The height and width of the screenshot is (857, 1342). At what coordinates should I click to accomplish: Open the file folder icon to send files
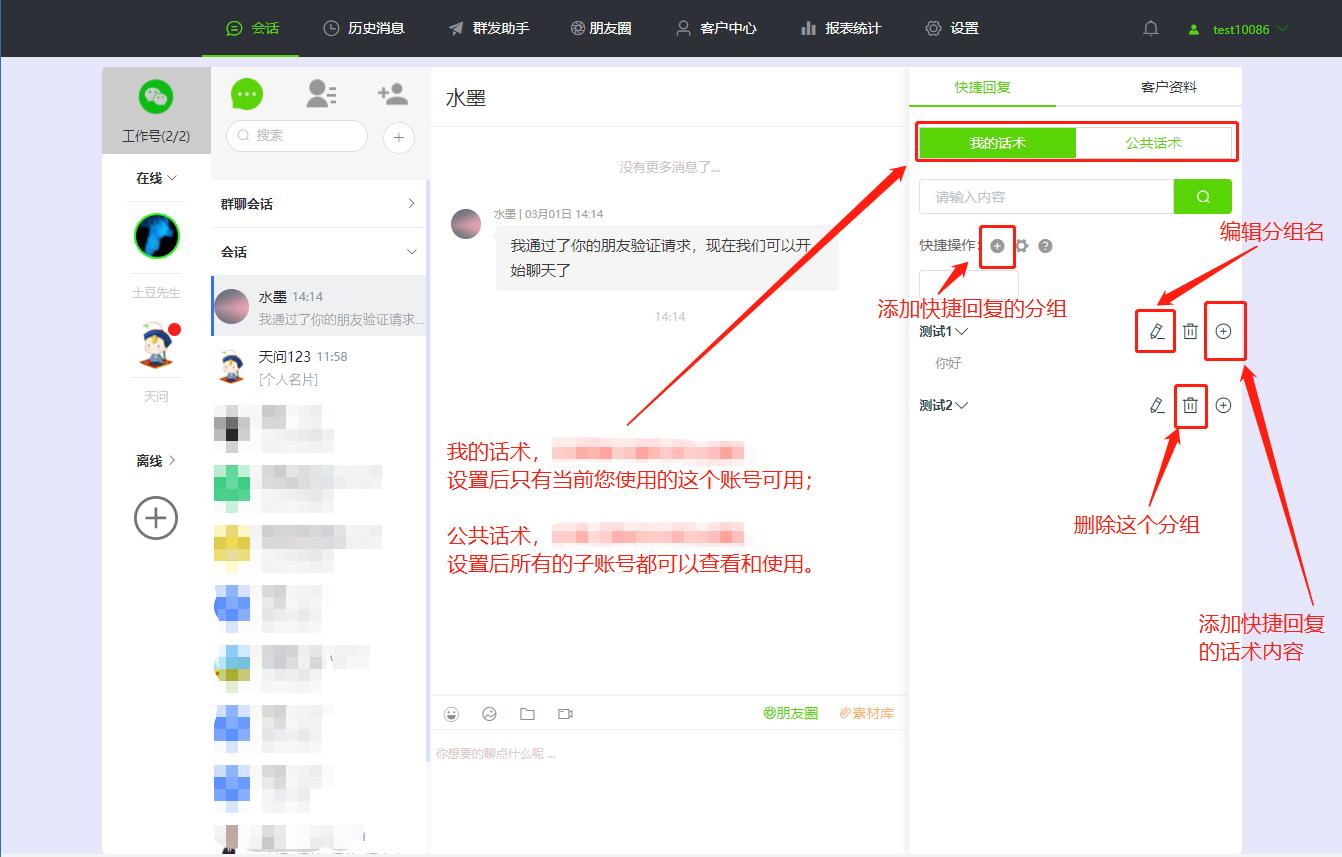528,712
